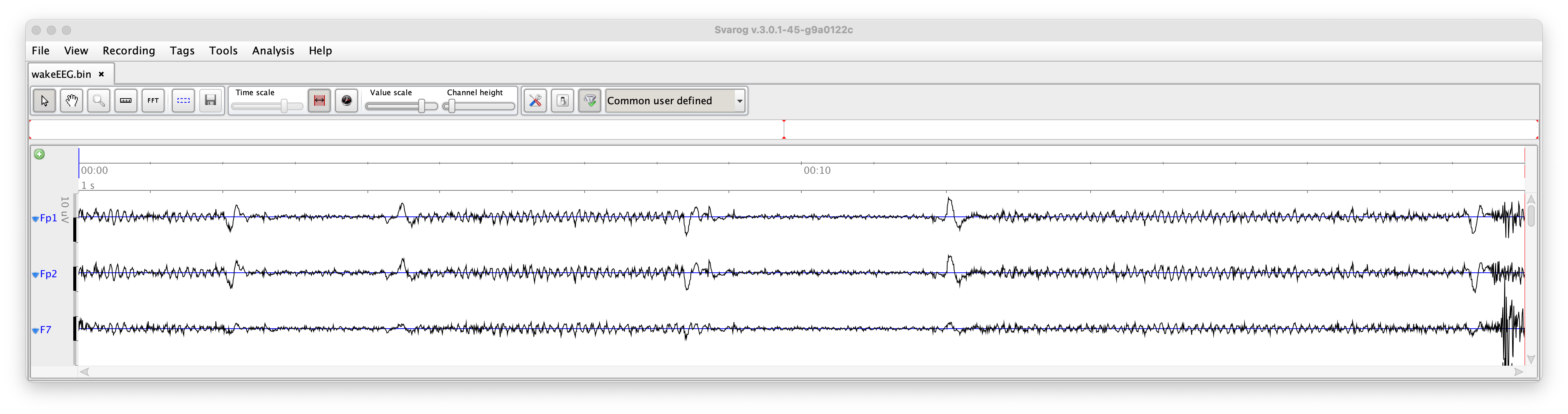Screen dimensions: 1568x414
Task: Expand the F7 channel options triangle
Action: pyautogui.click(x=35, y=331)
